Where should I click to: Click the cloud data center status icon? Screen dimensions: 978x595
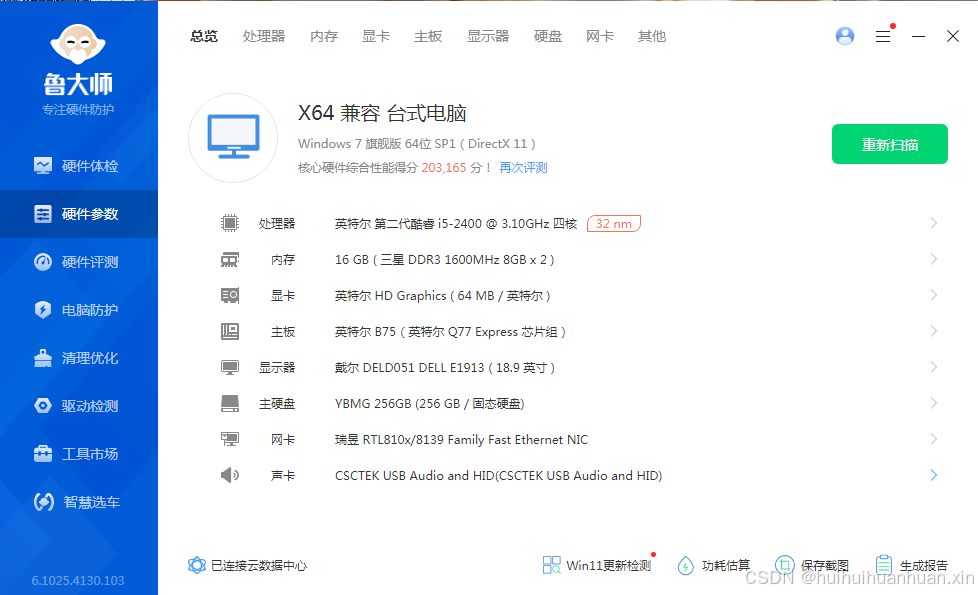(x=196, y=565)
